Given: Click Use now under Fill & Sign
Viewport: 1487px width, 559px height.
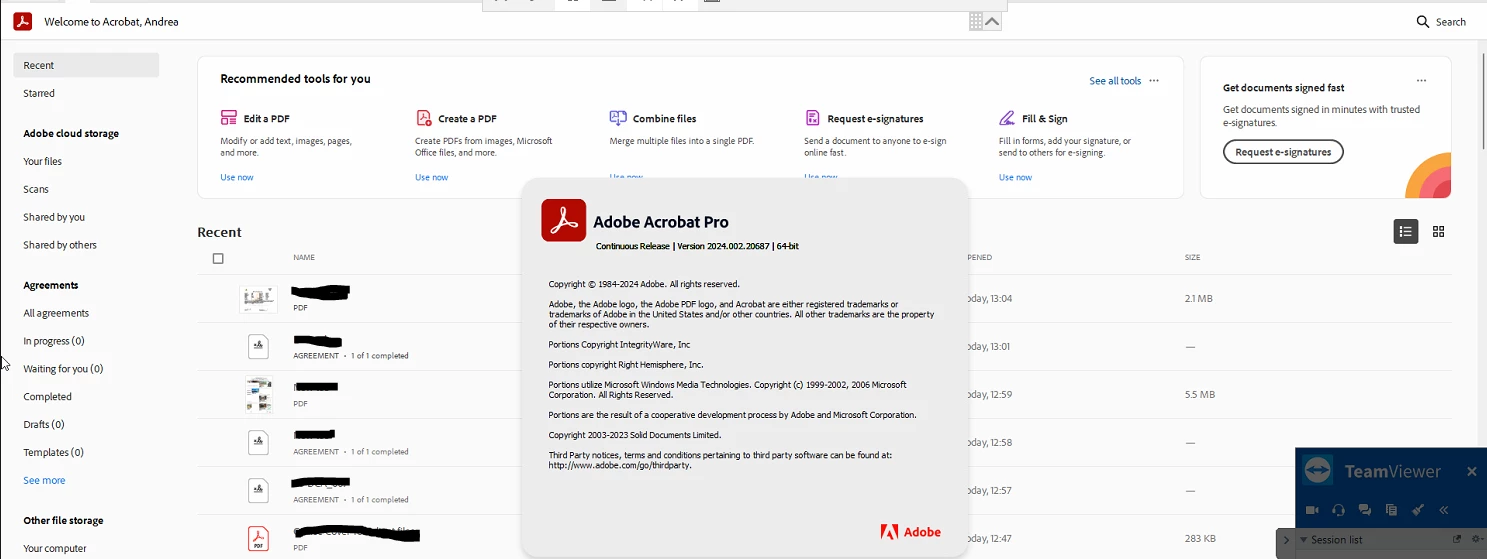Looking at the screenshot, I should point(1015,177).
